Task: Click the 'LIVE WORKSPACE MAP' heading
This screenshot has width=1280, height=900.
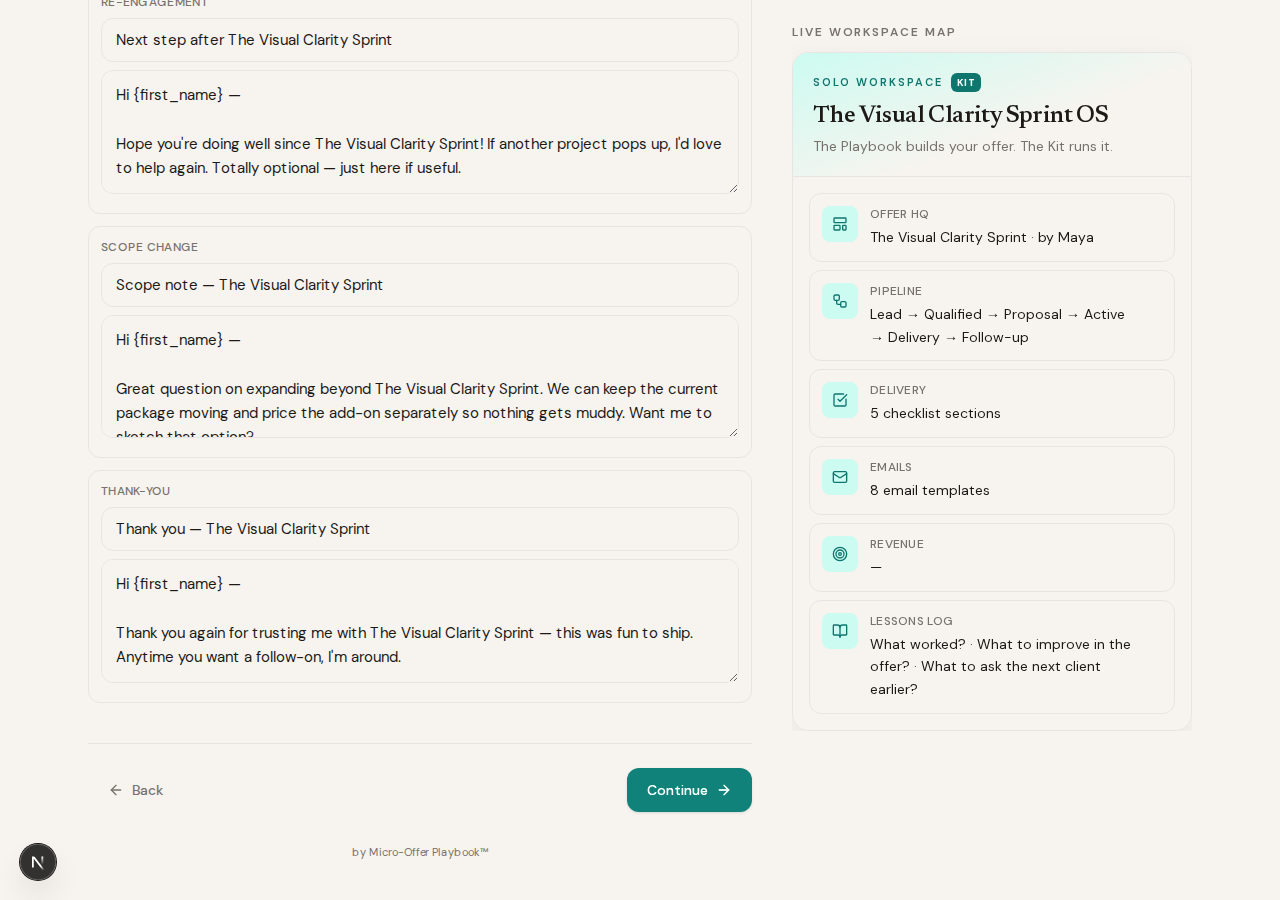Action: coord(874,32)
